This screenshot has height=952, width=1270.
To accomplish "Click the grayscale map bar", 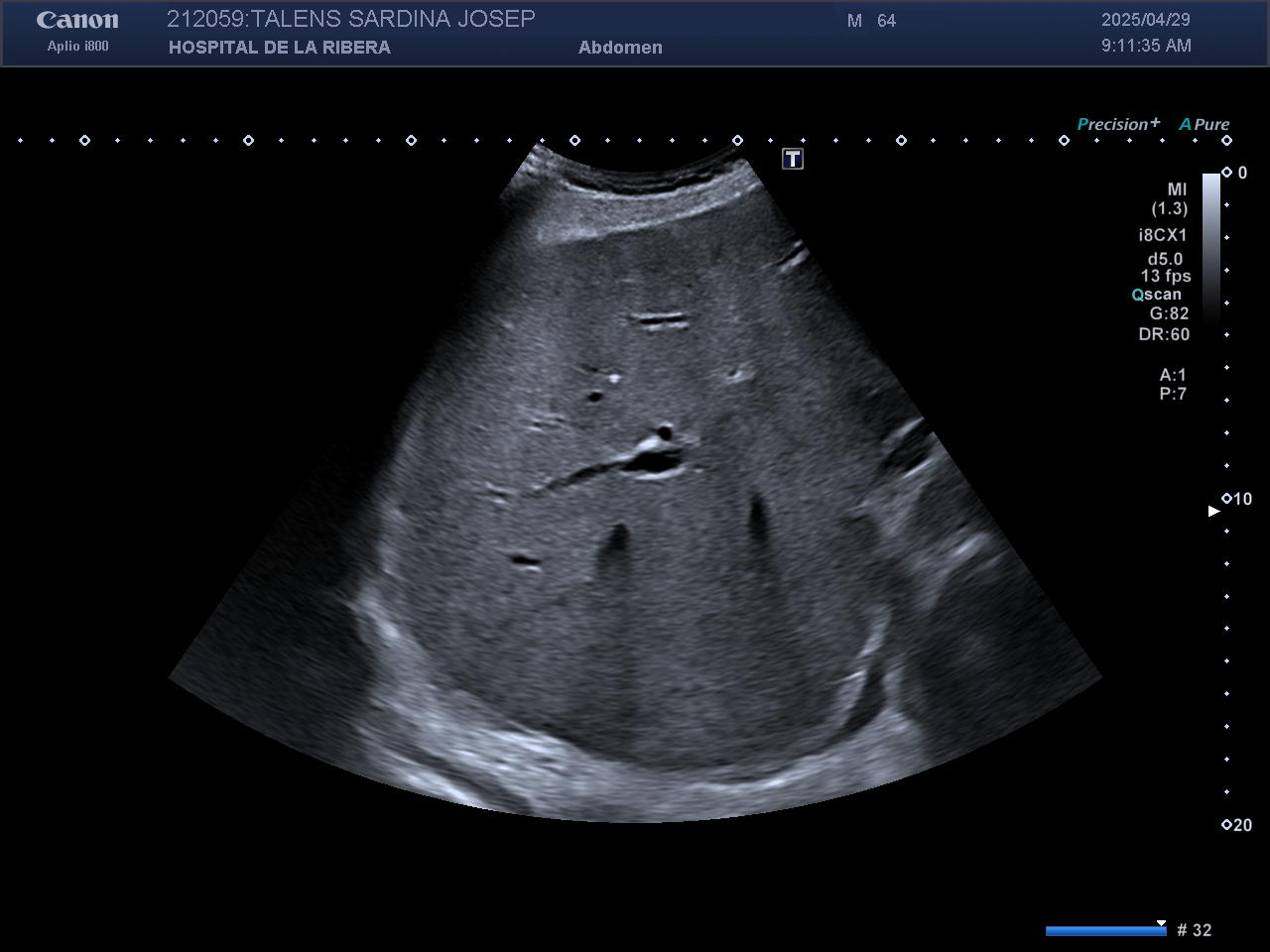I will click(x=1210, y=246).
